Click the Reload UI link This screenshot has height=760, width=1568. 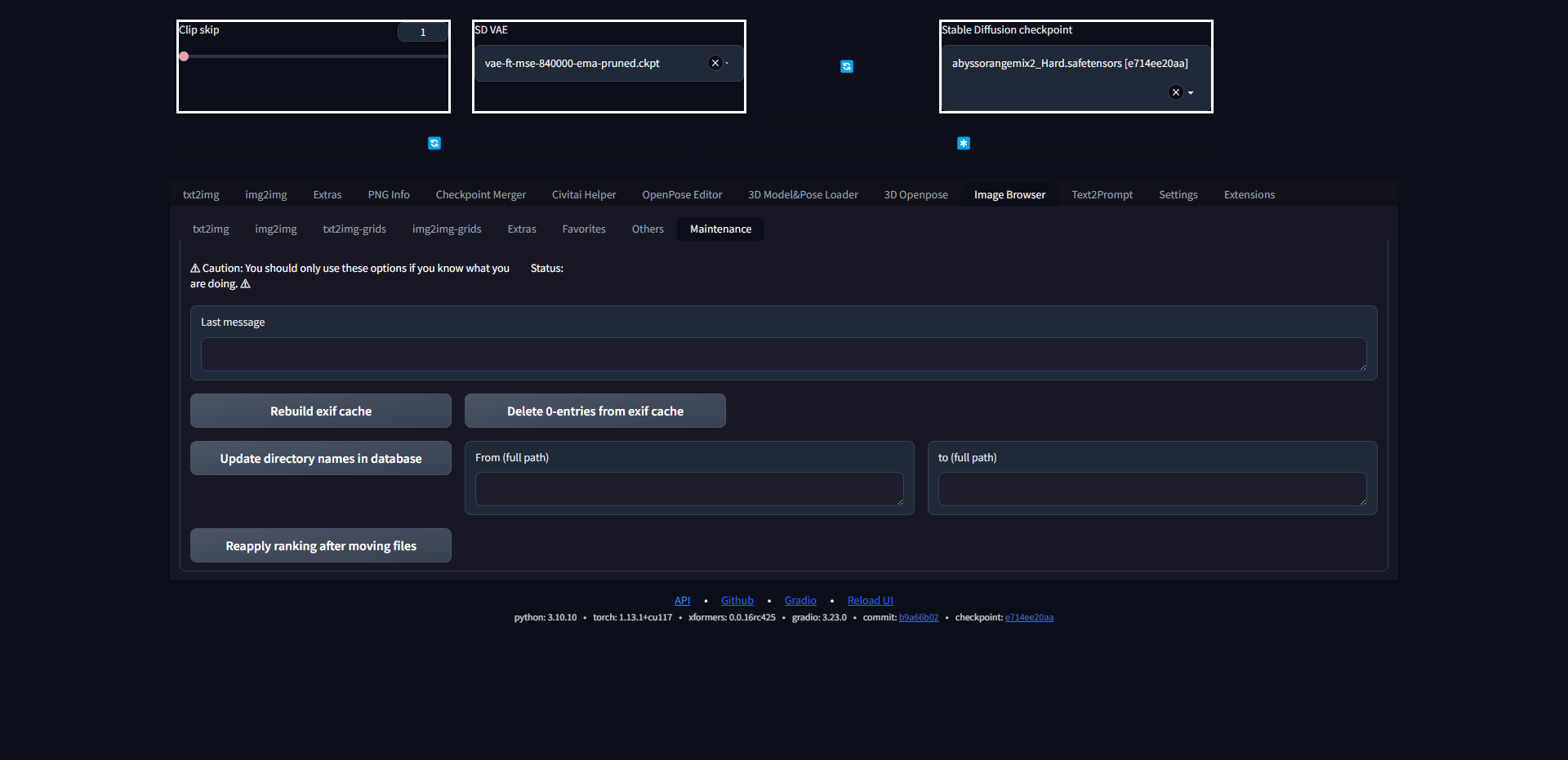click(869, 600)
